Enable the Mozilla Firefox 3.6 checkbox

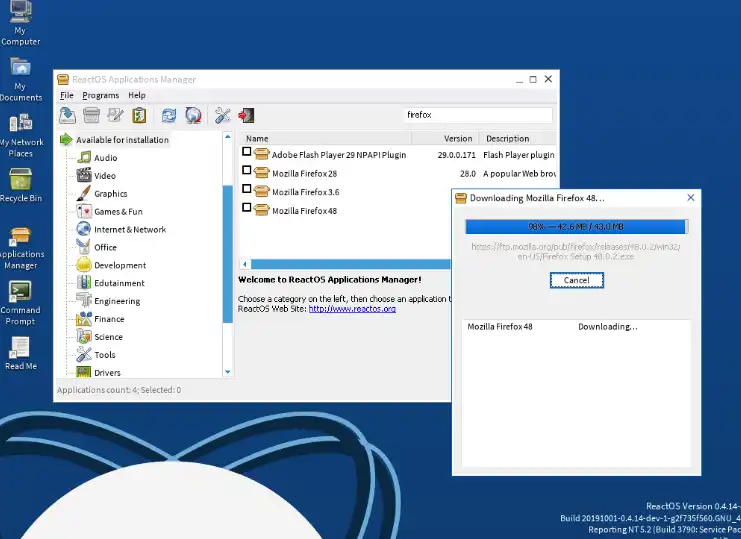point(247,190)
